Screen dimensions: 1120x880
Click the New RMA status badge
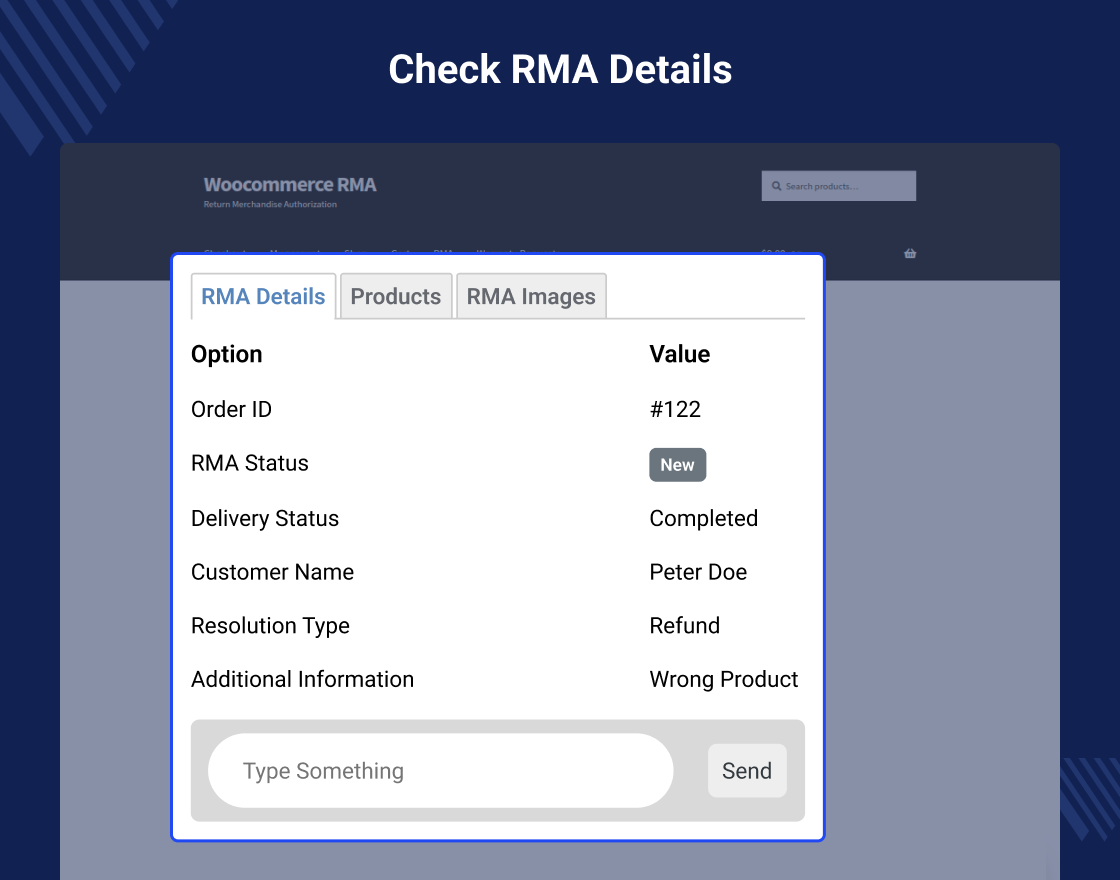(677, 465)
